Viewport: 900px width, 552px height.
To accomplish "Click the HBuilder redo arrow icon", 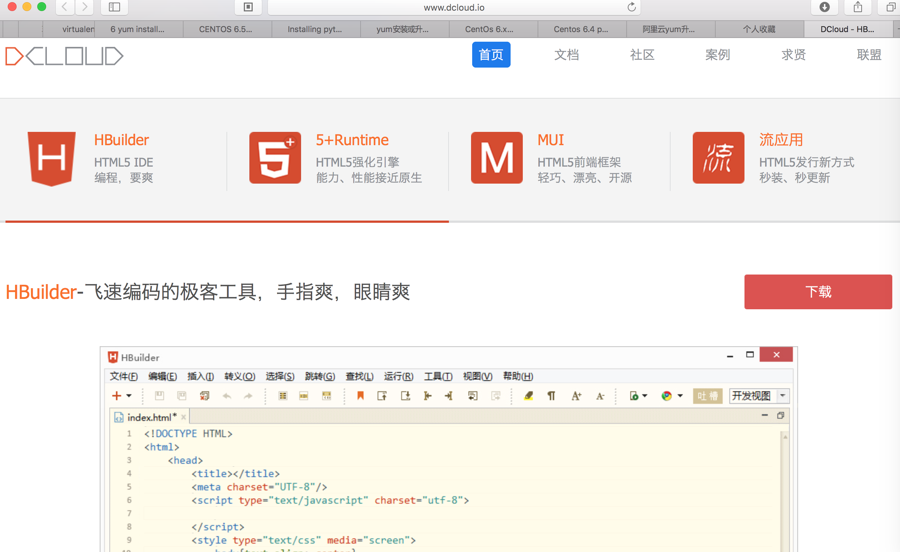I will [x=248, y=396].
